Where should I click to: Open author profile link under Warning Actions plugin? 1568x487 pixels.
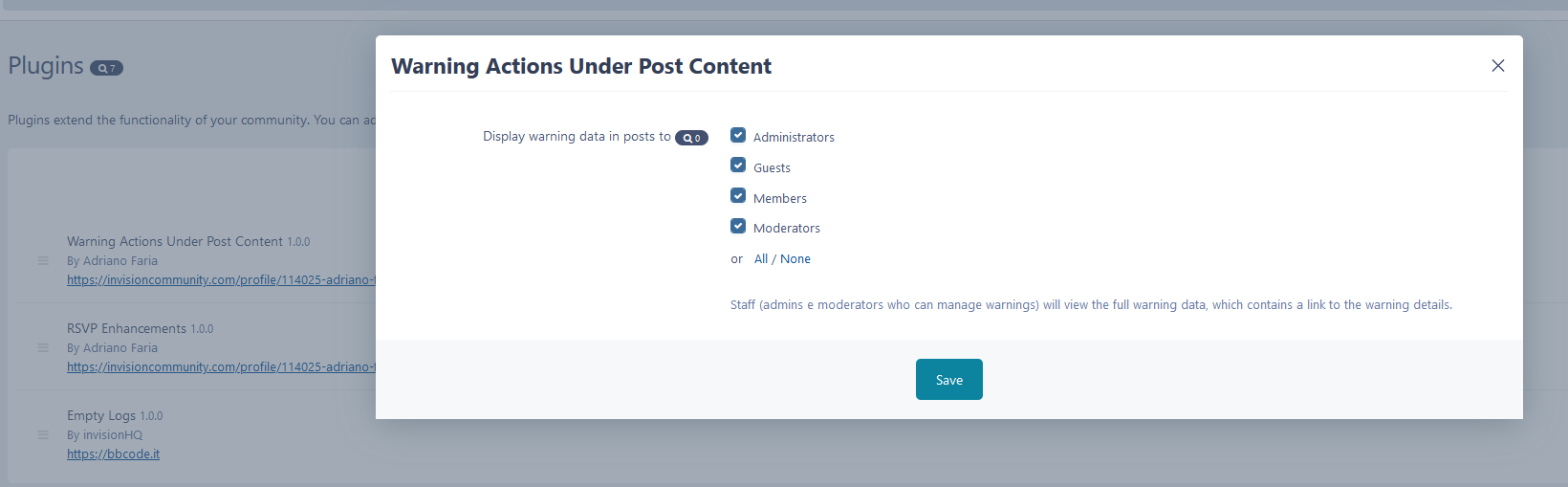pos(221,280)
